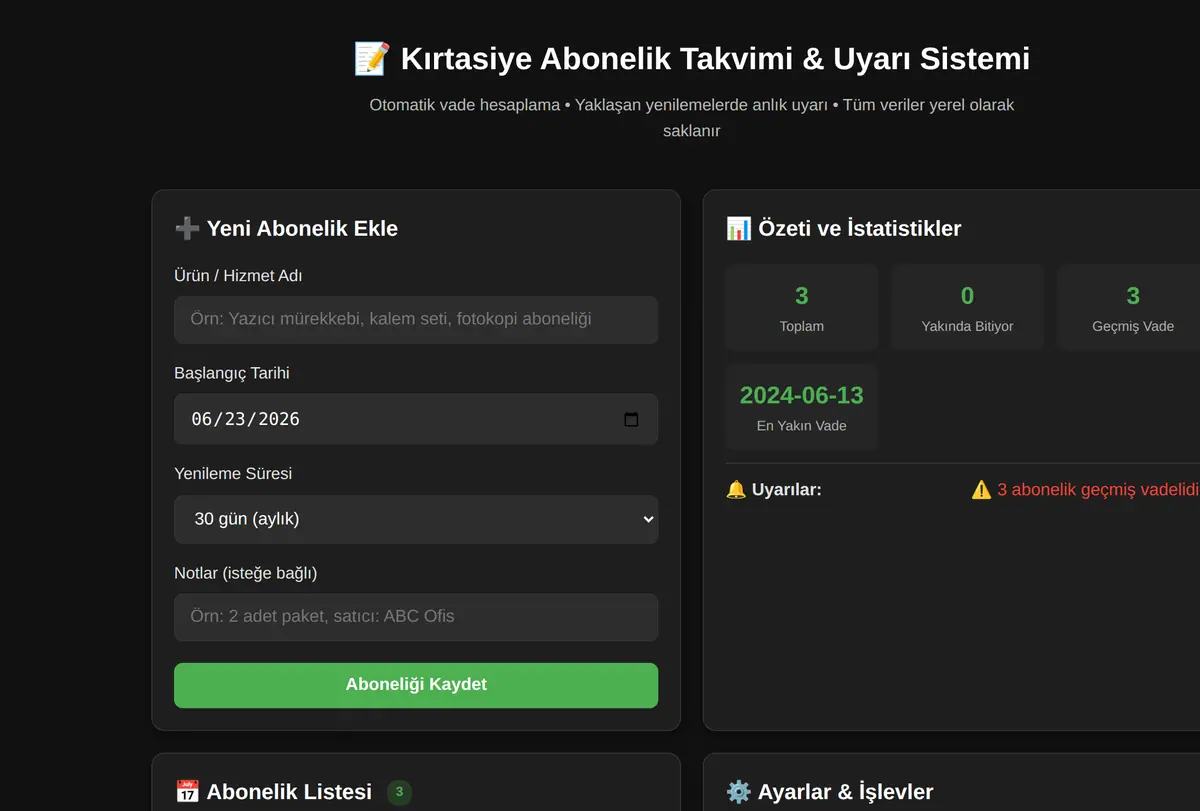This screenshot has height=811, width=1200.
Task: Click the Özeti ve İstatistikler heading
Action: click(860, 228)
